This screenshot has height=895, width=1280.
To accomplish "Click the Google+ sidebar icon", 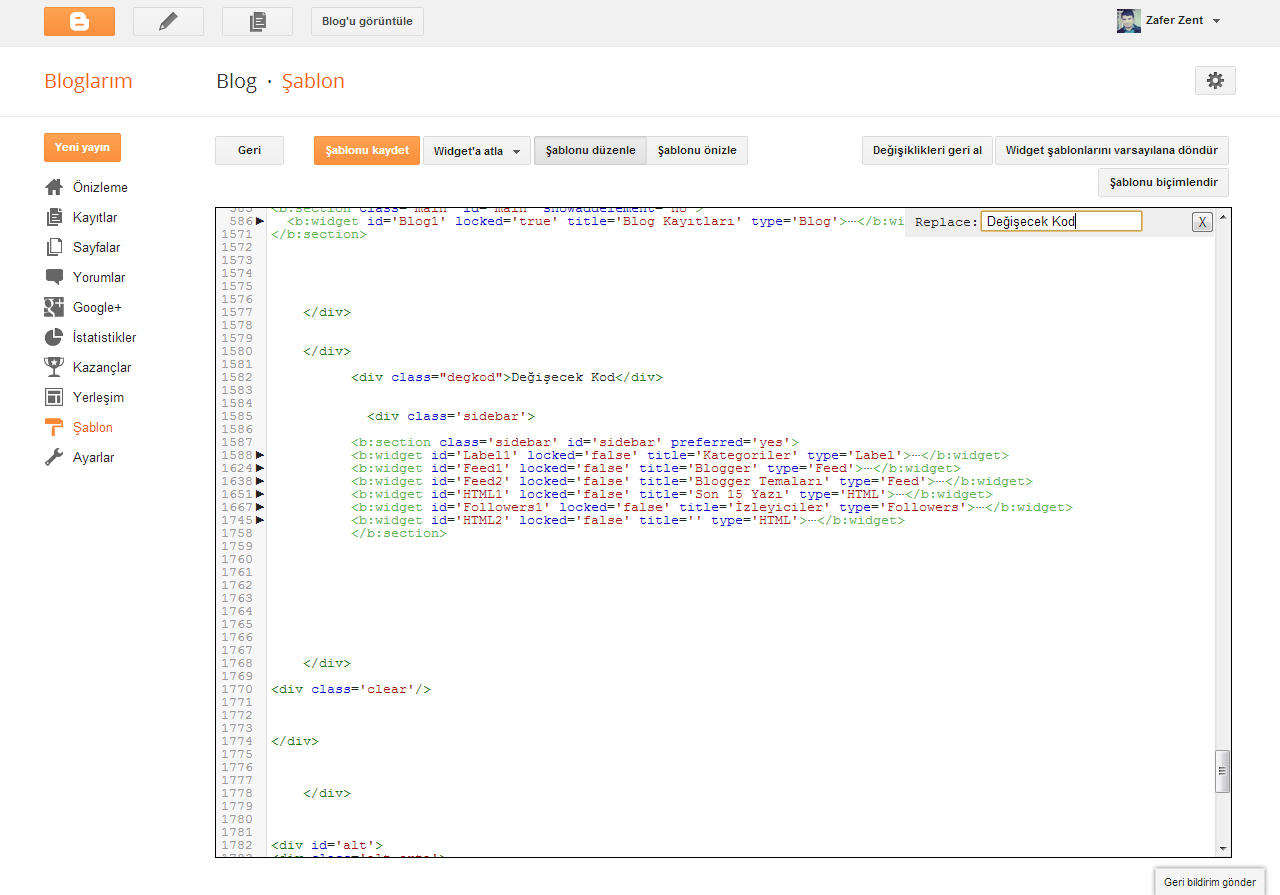I will [x=54, y=307].
